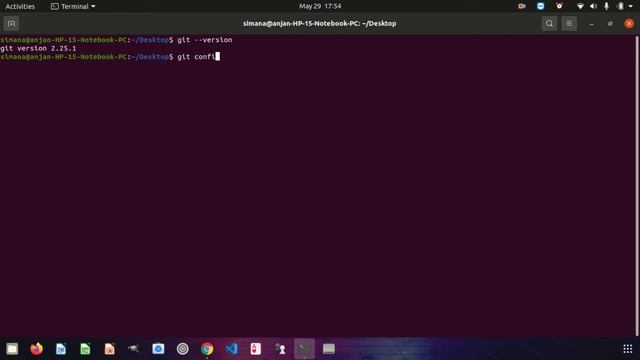This screenshot has height=360, width=640.
Task: Open the concentric-circle app in dock
Action: click(x=182, y=349)
